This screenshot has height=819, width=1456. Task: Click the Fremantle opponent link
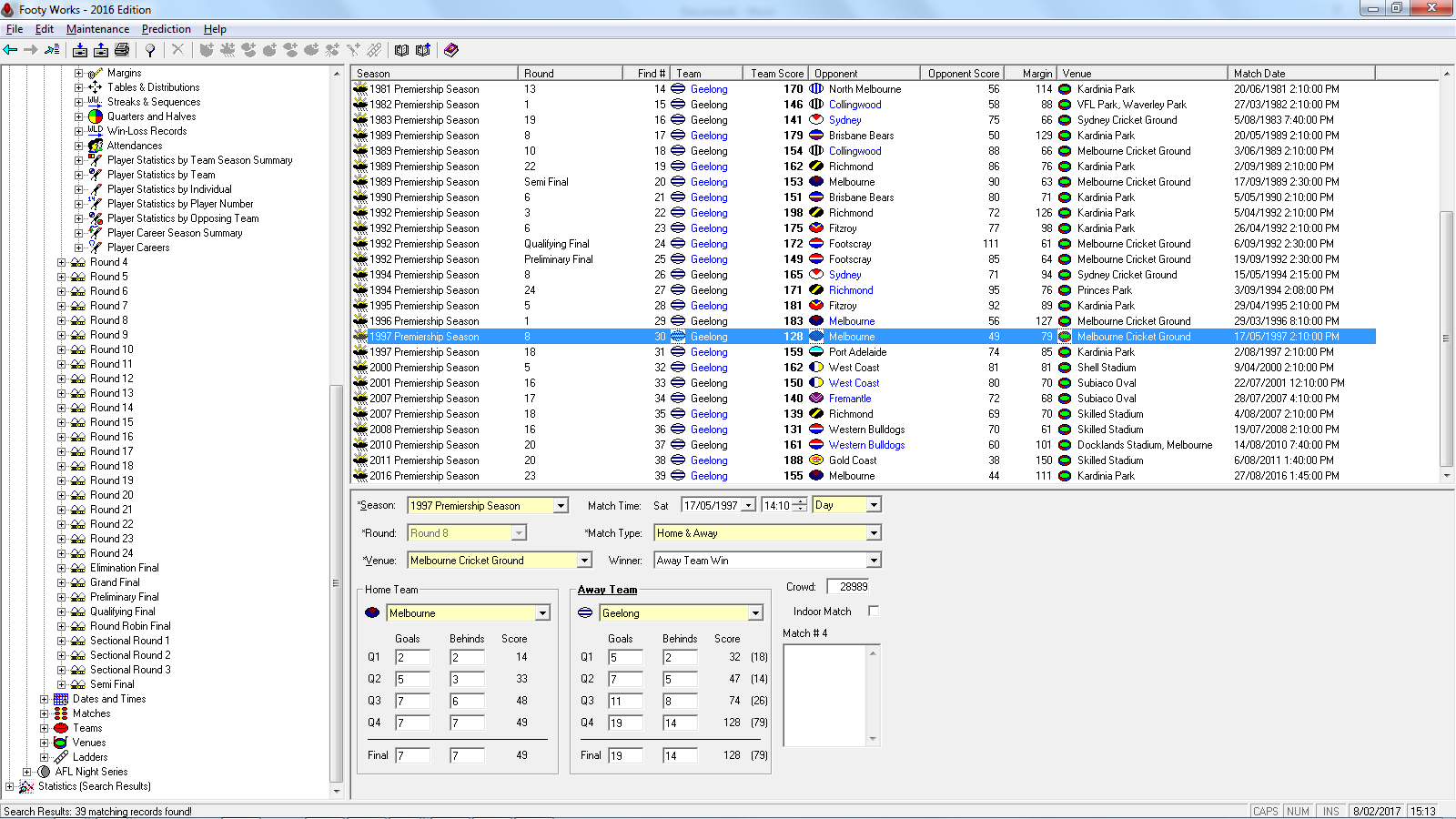[x=850, y=399]
